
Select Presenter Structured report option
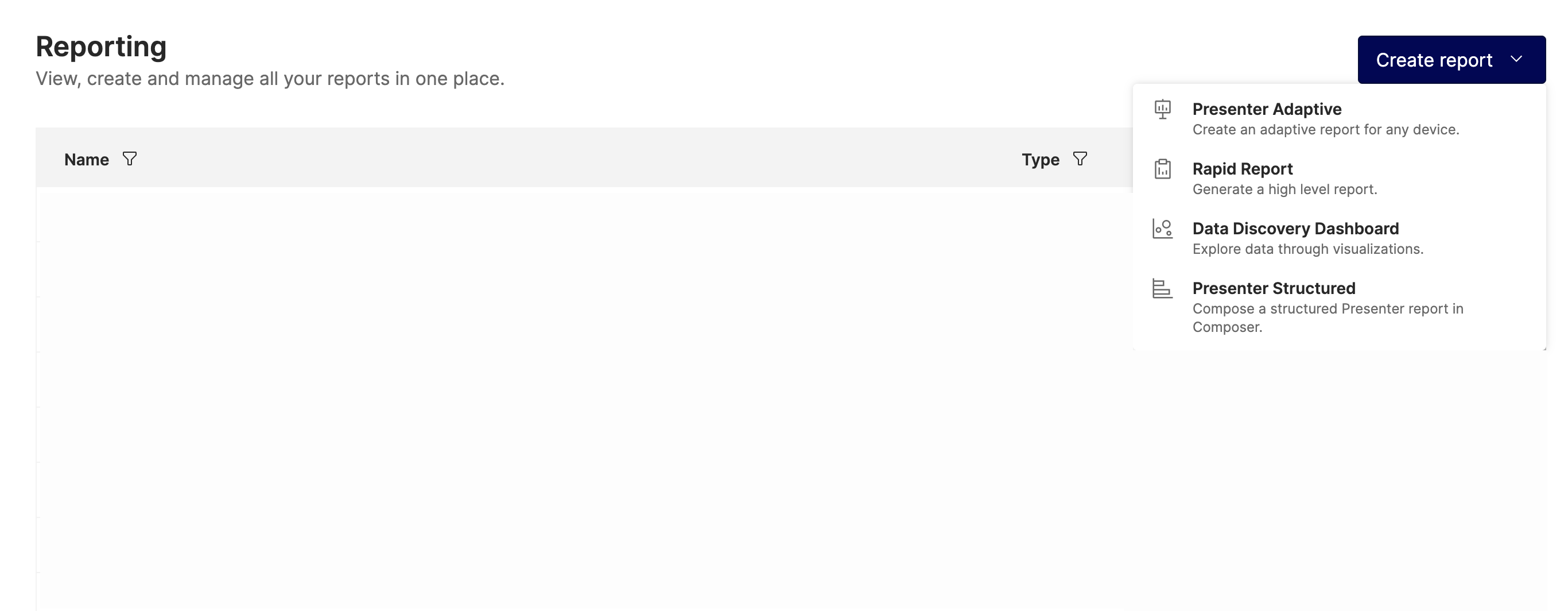(x=1274, y=288)
